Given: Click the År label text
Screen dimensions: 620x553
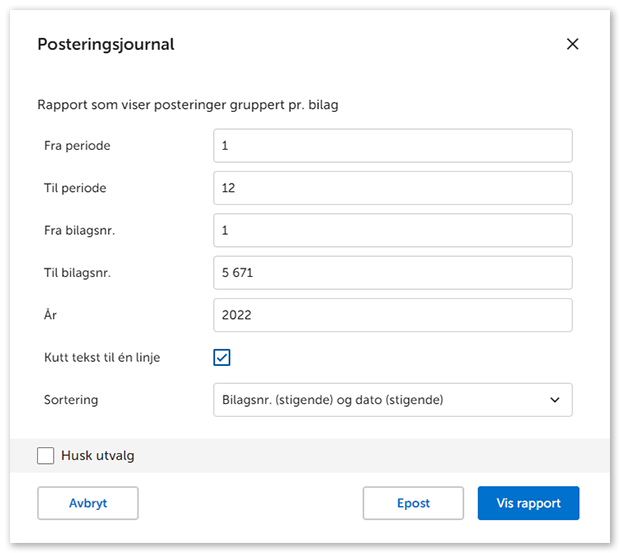Looking at the screenshot, I should click(51, 315).
